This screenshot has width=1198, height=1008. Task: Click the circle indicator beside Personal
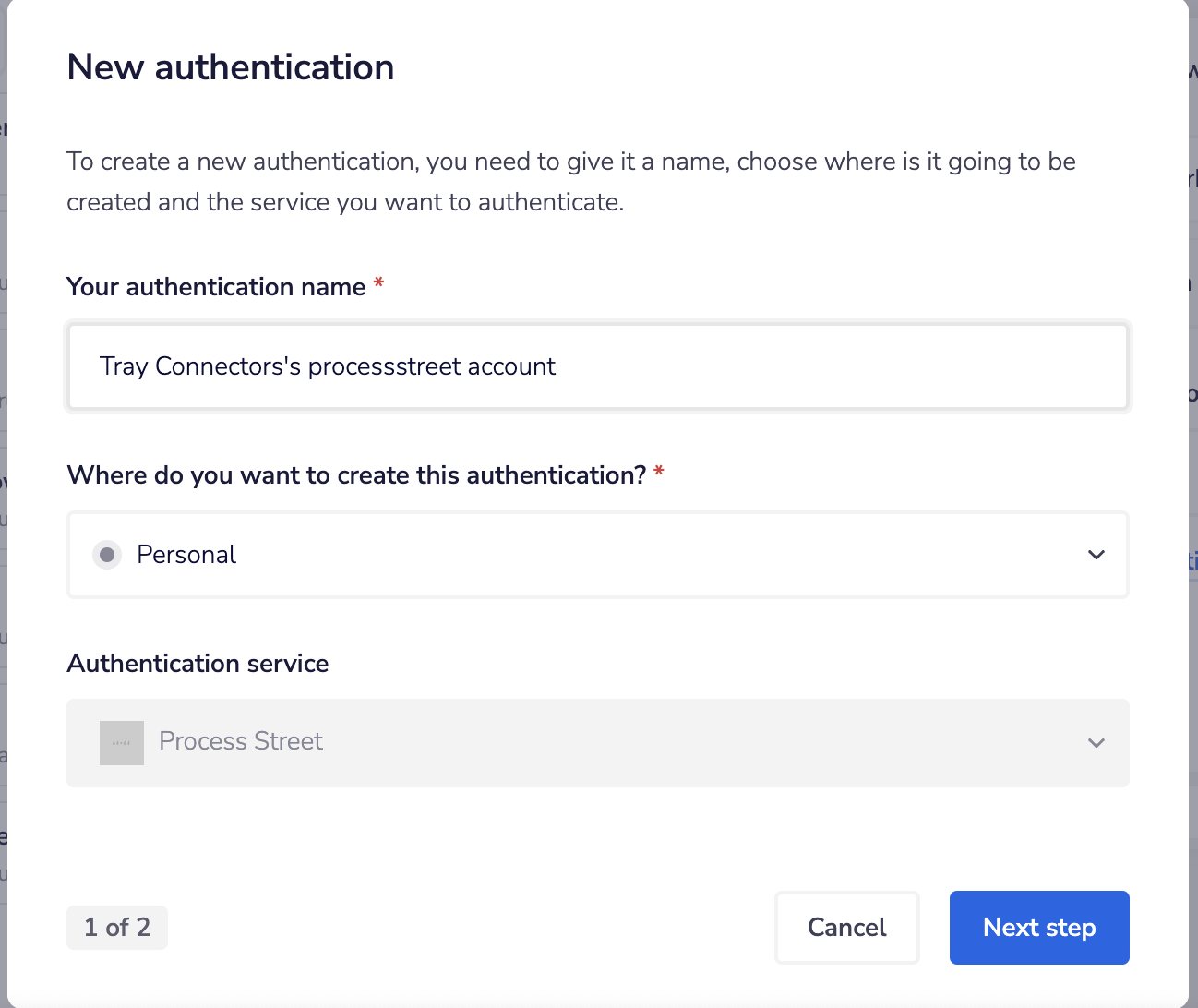pos(107,554)
